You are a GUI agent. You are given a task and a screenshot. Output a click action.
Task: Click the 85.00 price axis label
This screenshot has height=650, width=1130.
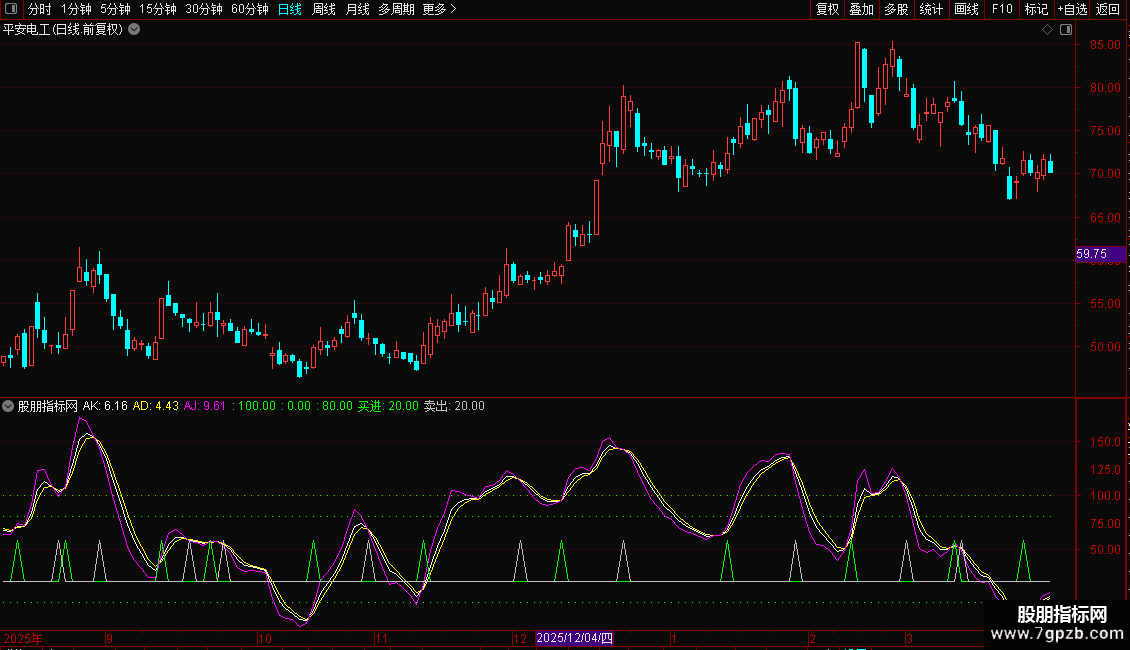[x=1105, y=45]
